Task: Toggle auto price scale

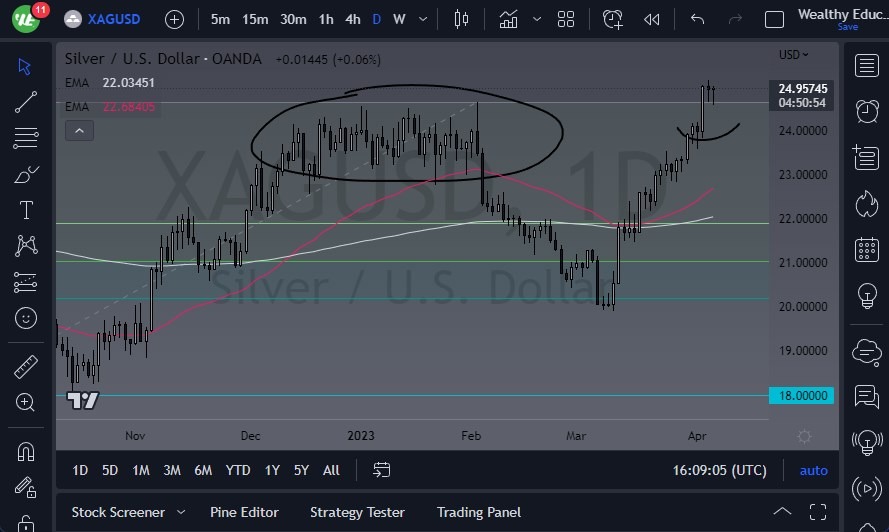Action: (814, 470)
